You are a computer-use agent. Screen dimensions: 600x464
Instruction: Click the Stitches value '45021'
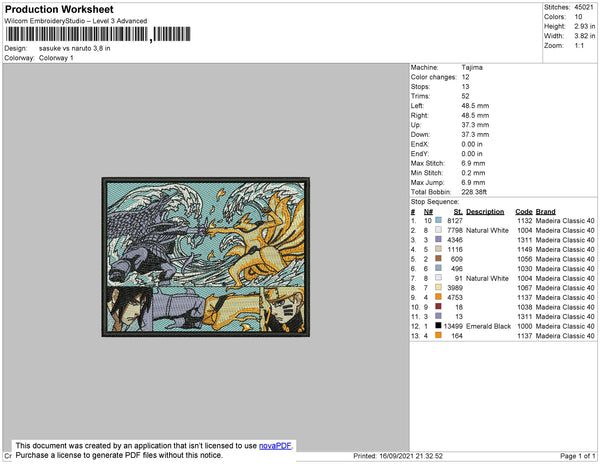coord(584,7)
